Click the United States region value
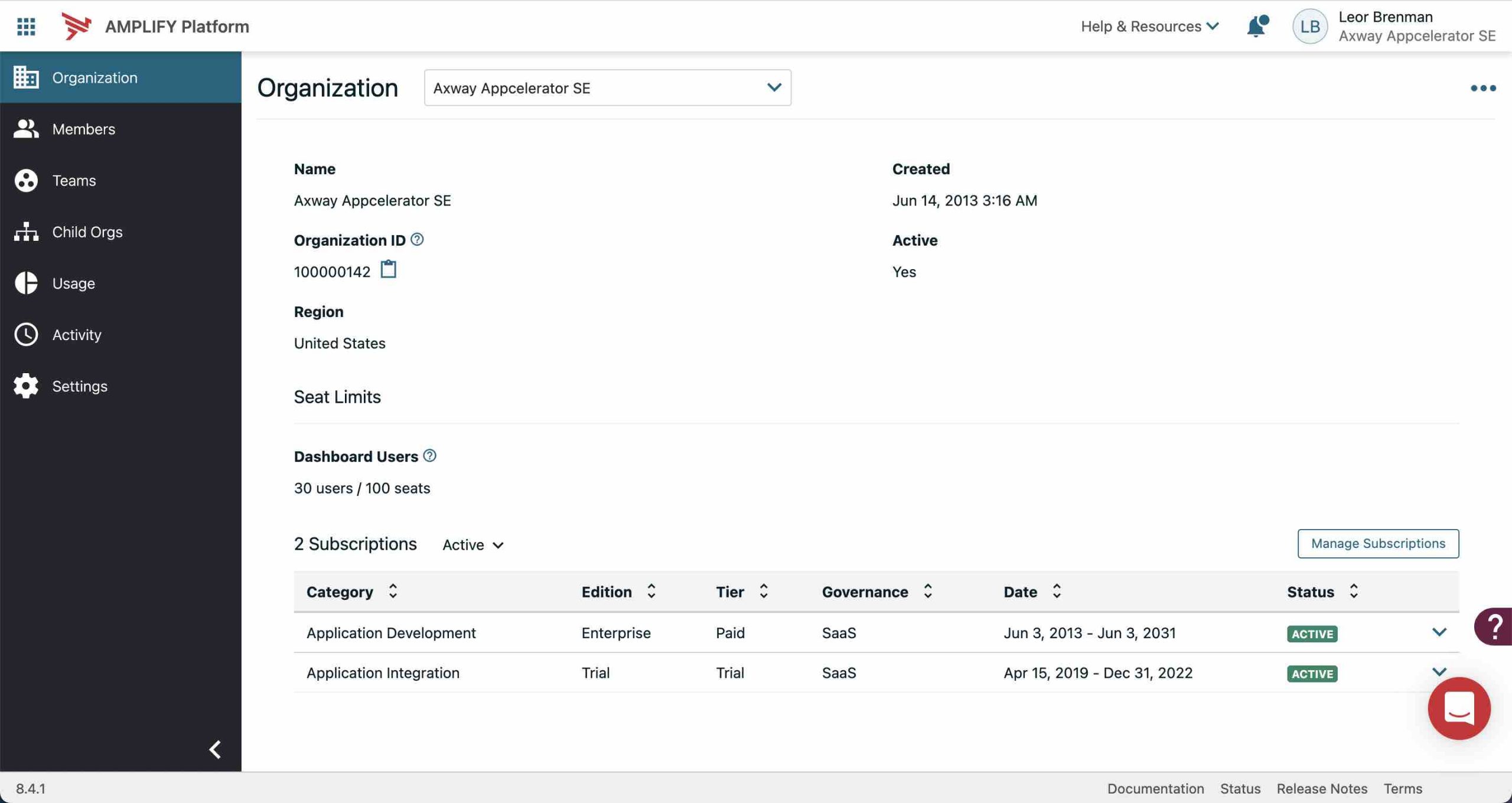 (x=340, y=343)
